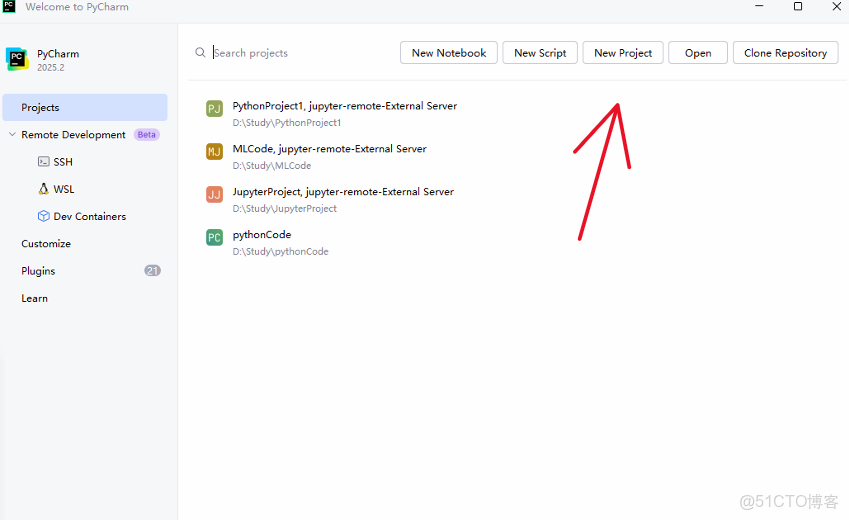This screenshot has height=520, width=849.
Task: Click the Clone Repository button
Action: pos(786,53)
